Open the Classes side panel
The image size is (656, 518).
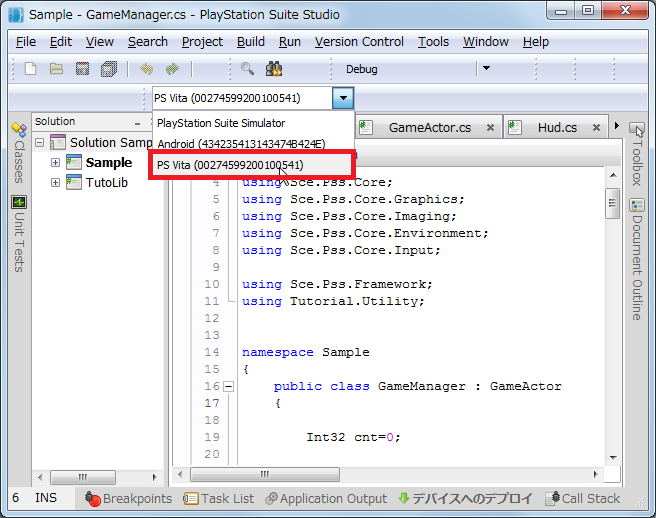point(18,152)
